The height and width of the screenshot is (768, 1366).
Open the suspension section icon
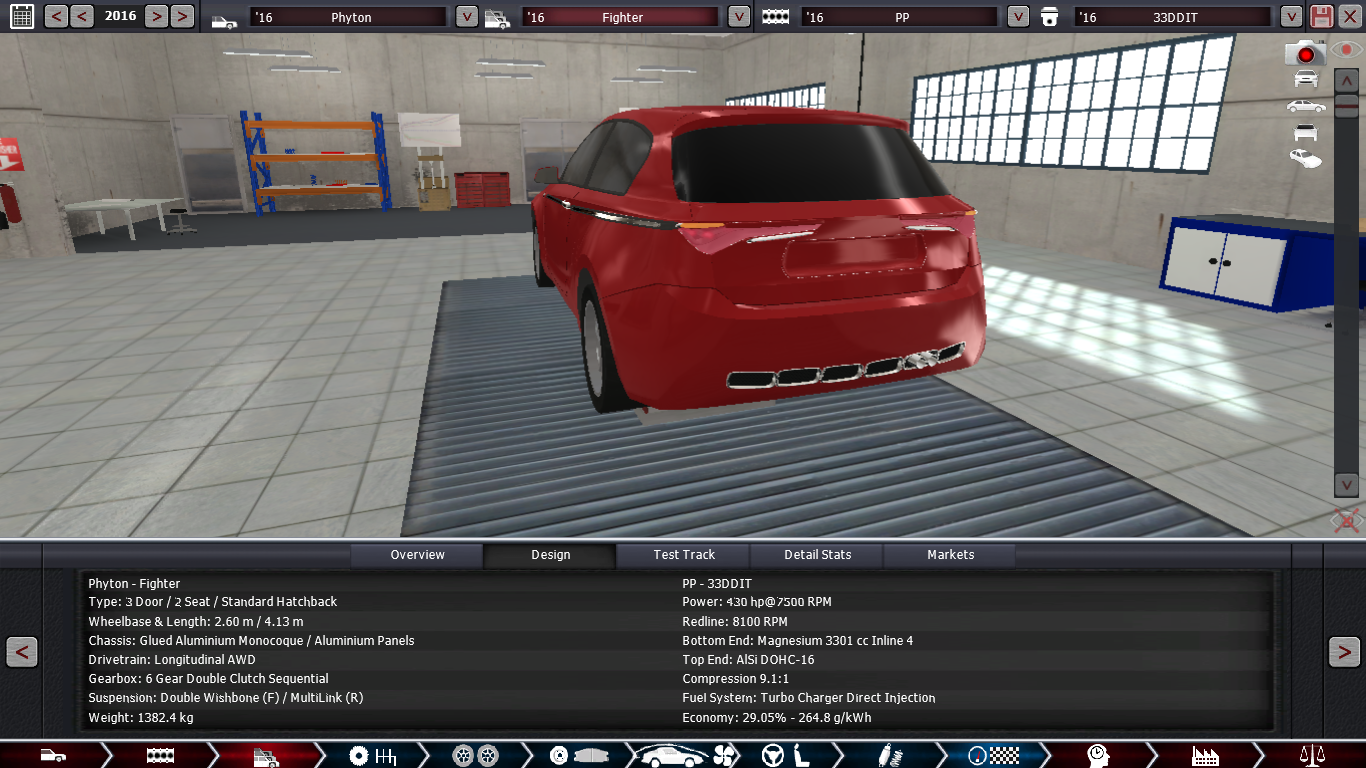[887, 755]
